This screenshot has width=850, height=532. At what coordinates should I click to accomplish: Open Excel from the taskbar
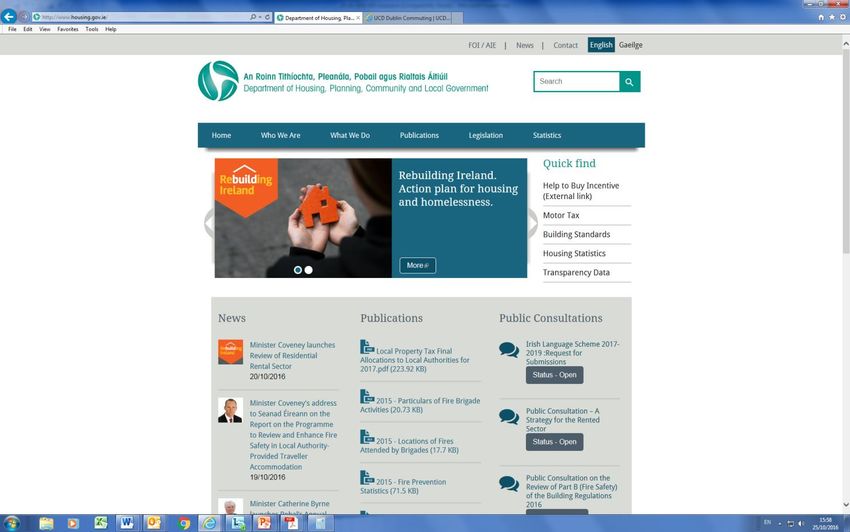100,523
